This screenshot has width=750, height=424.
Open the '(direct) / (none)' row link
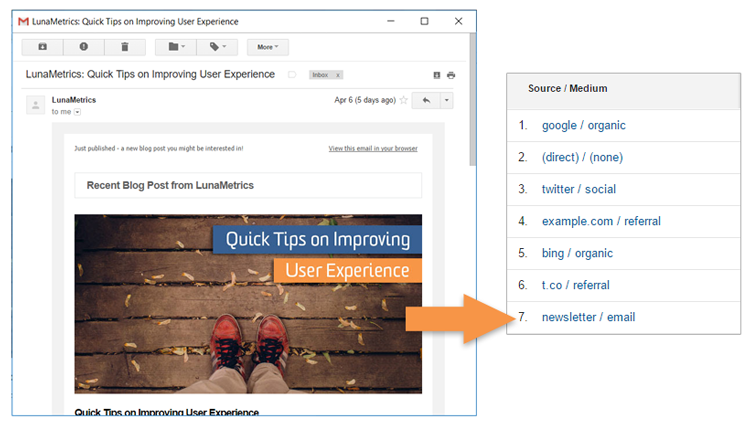click(x=582, y=157)
